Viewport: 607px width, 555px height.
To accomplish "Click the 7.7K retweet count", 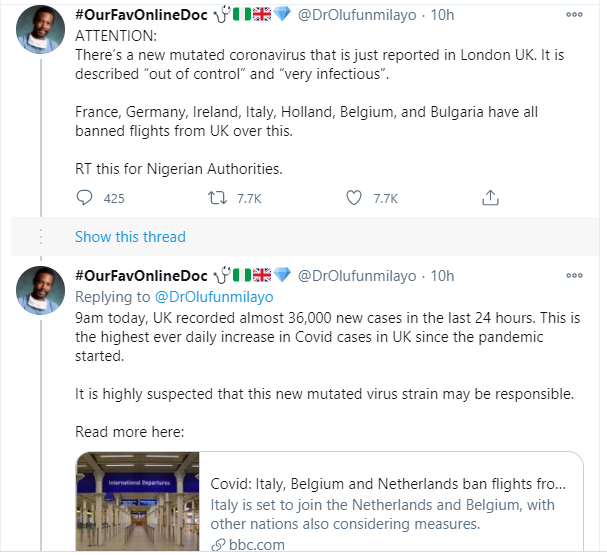I will [x=248, y=198].
